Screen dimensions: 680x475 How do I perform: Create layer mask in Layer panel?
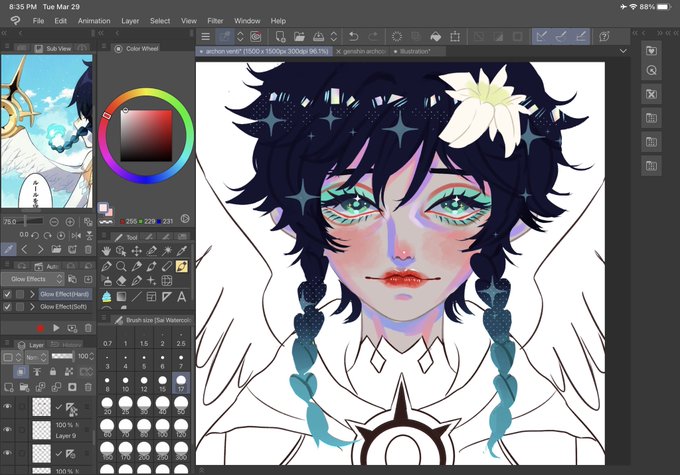[x=72, y=387]
